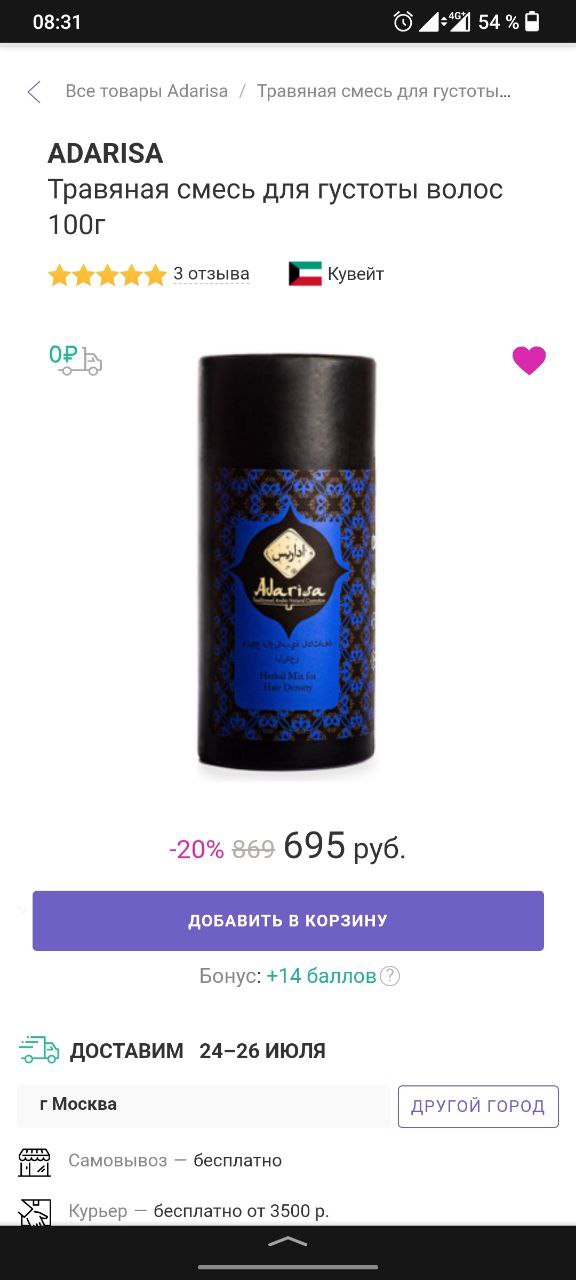Open the Все товары Adarisa breadcrumb
This screenshot has height=1280, width=576.
point(147,91)
